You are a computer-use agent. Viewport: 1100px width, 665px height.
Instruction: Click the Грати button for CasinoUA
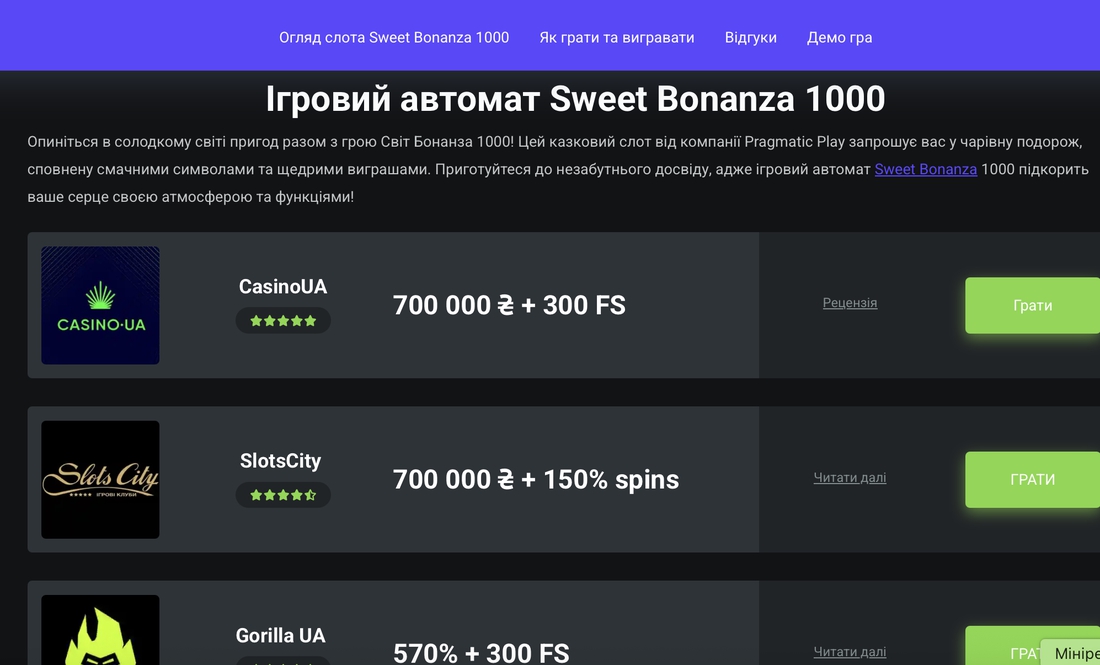[x=1033, y=305]
